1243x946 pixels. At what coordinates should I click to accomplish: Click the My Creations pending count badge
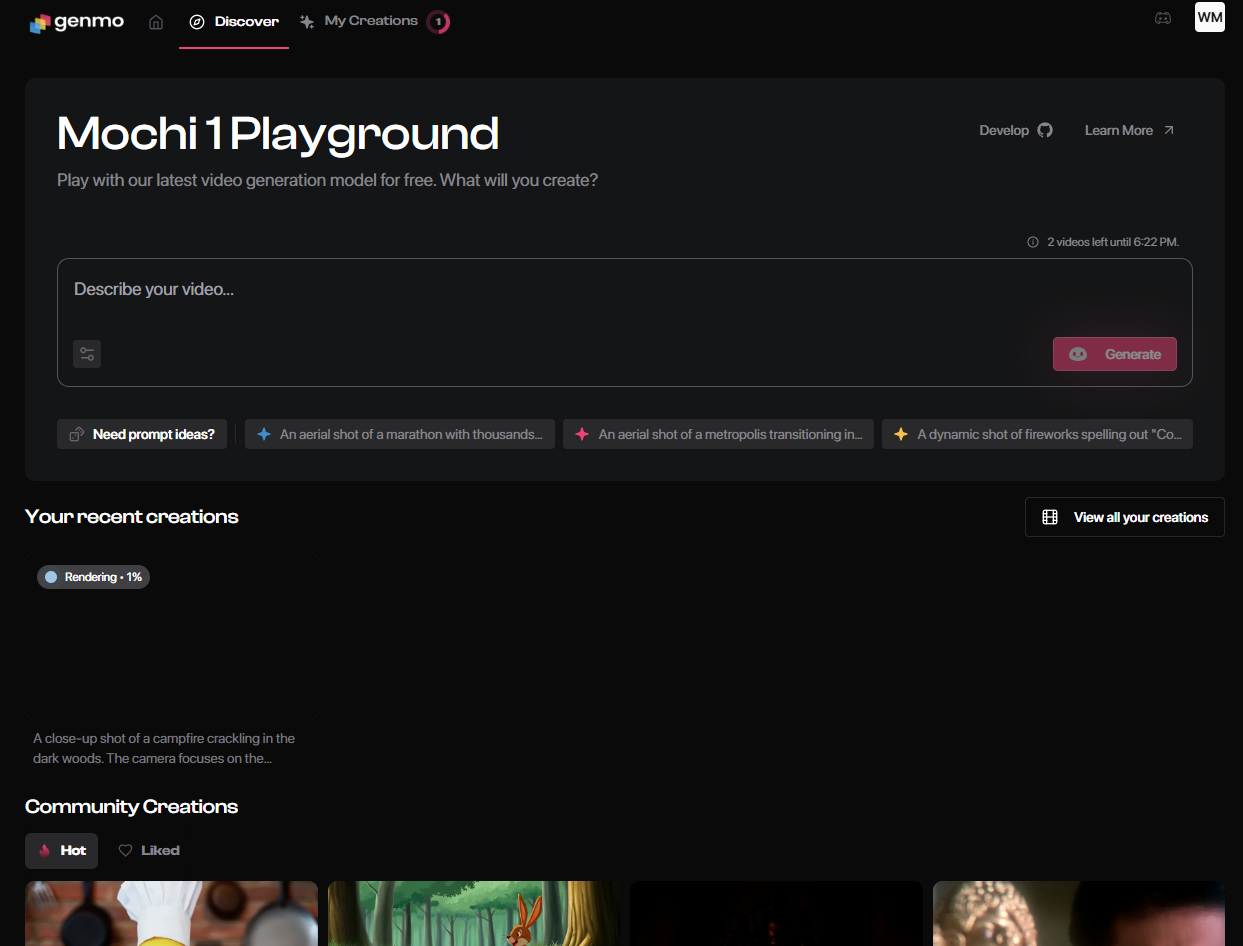[438, 22]
